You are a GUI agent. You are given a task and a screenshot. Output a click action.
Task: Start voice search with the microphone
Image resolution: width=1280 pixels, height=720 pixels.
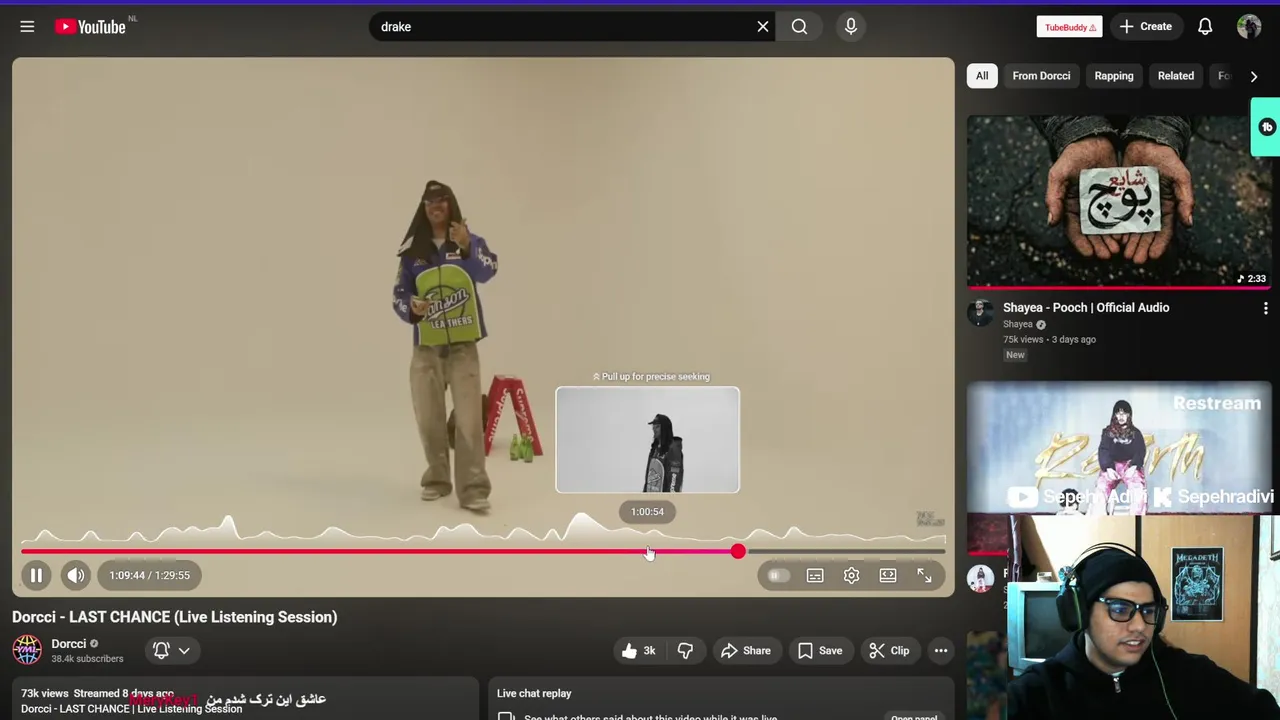851,27
